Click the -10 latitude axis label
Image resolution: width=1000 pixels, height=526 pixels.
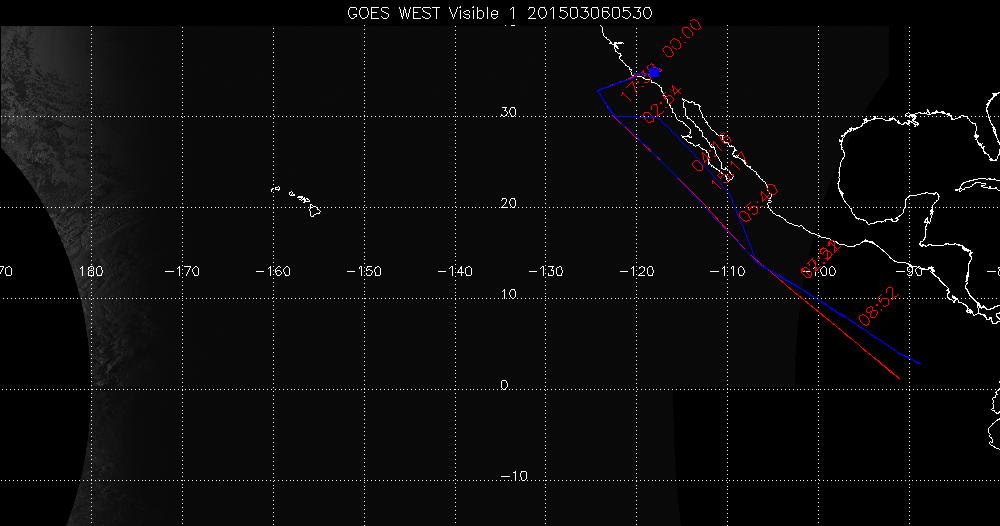click(514, 476)
